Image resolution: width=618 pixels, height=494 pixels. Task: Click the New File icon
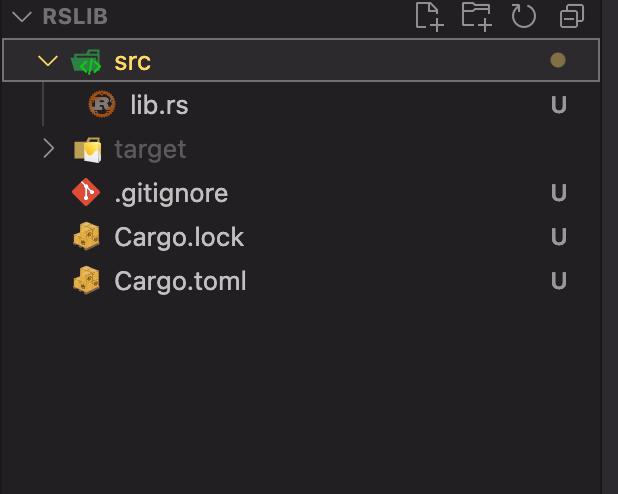(x=430, y=16)
